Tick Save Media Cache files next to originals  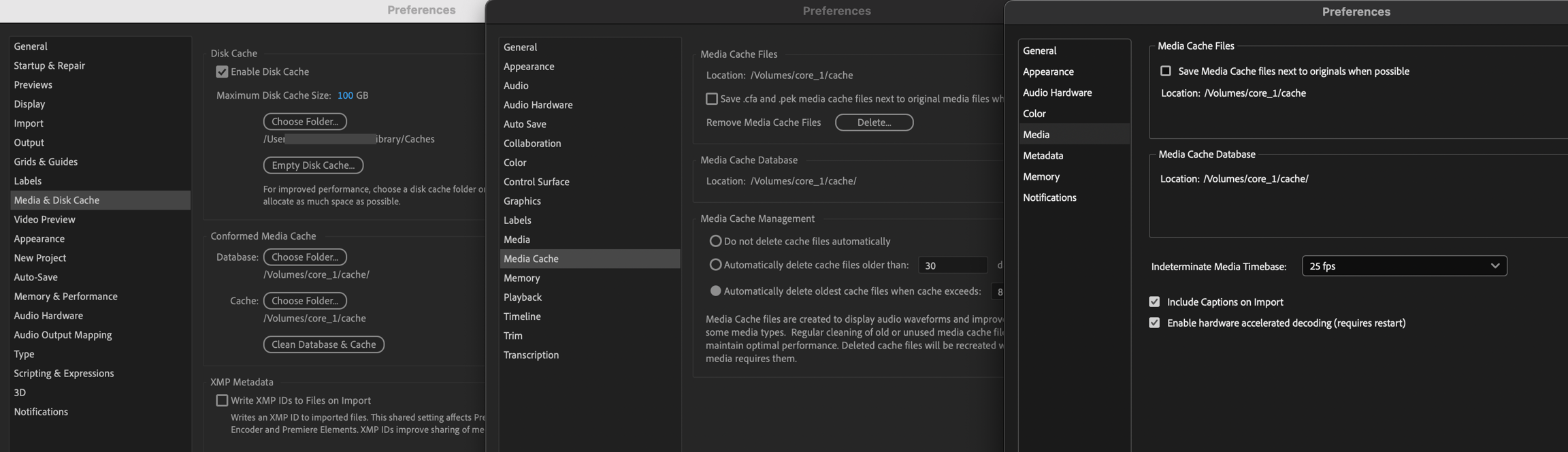[x=1165, y=71]
